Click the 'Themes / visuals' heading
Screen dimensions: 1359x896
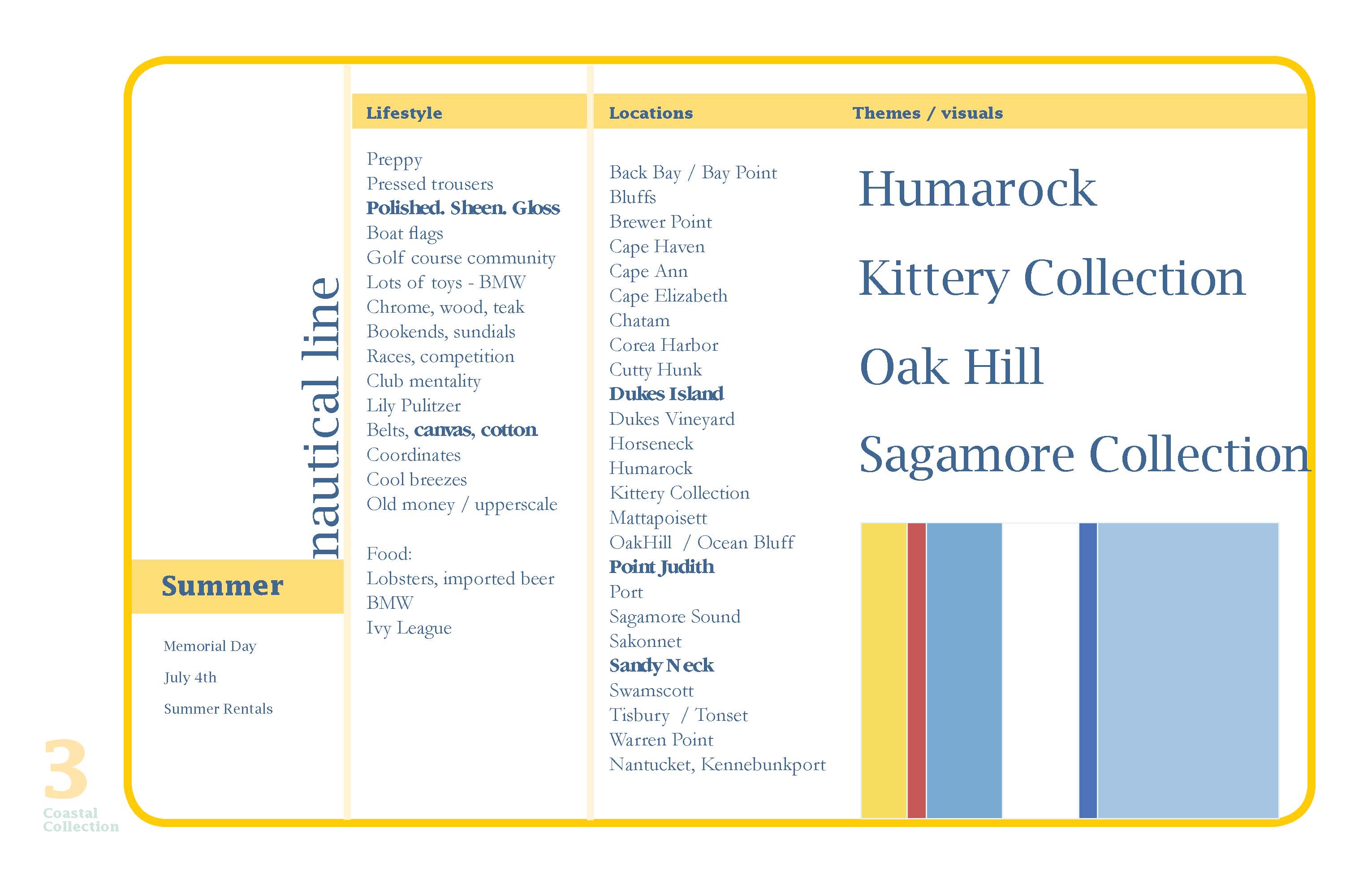(x=928, y=112)
